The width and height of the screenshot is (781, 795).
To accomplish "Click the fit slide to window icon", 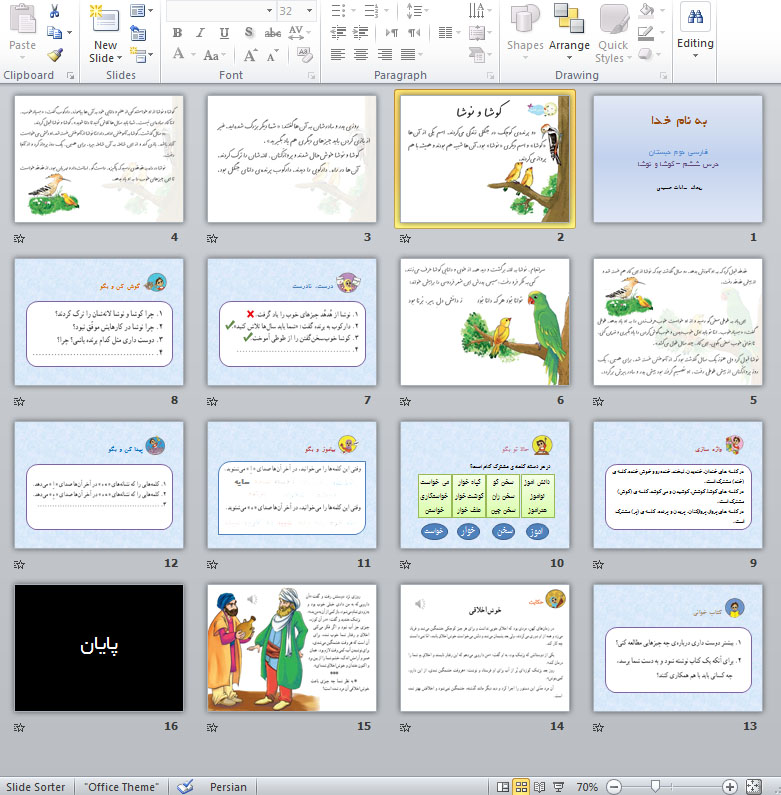I will click(x=753, y=787).
